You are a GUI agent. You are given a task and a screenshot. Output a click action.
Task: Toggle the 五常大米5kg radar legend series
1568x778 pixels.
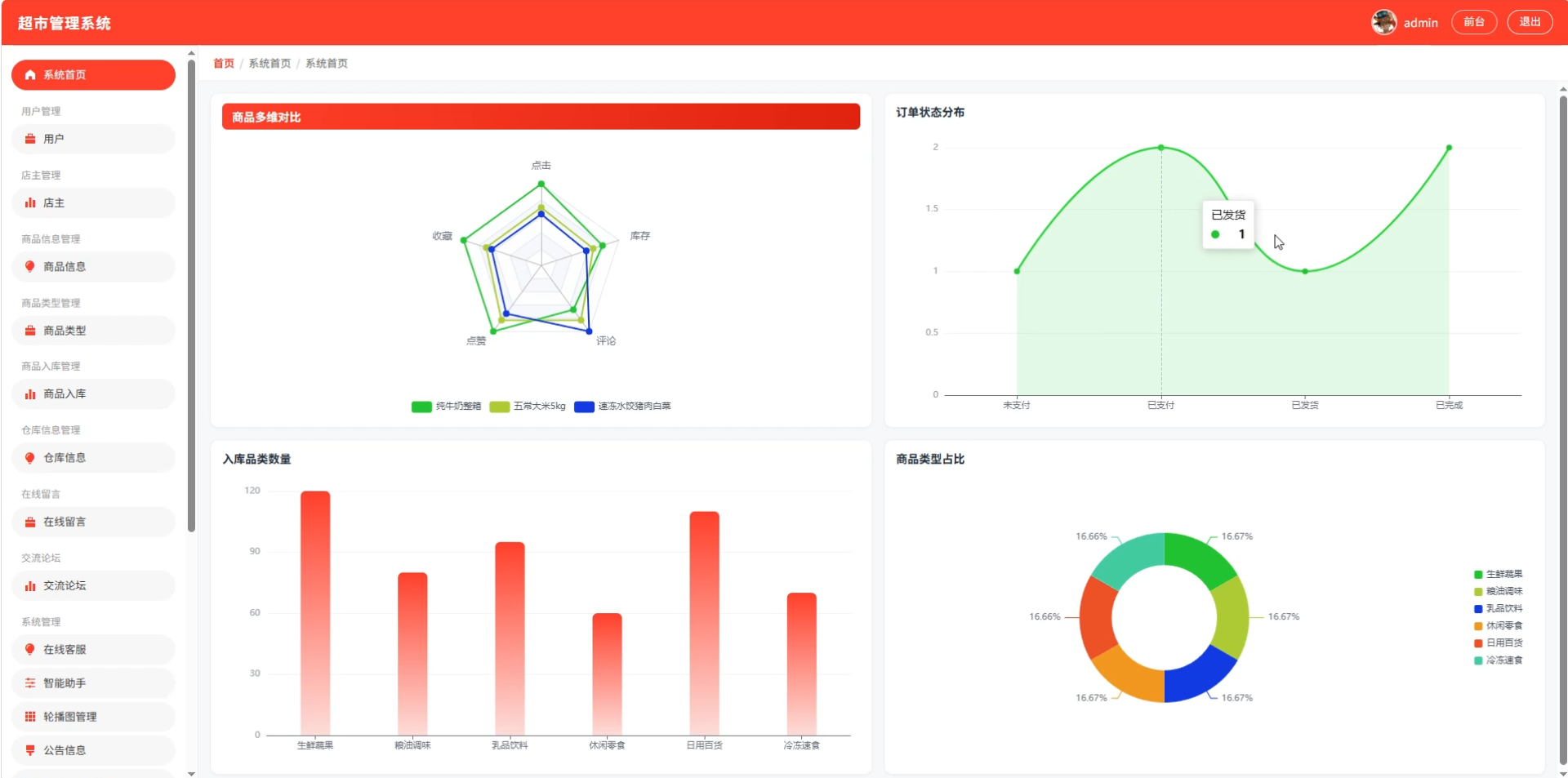pos(528,407)
